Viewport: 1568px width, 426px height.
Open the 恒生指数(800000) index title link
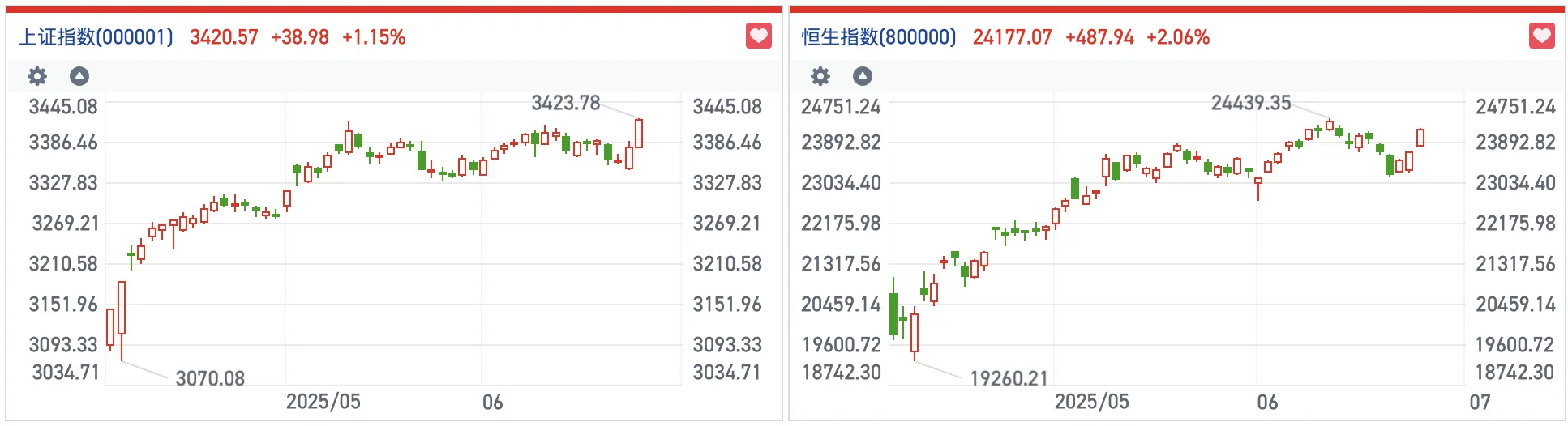[879, 37]
